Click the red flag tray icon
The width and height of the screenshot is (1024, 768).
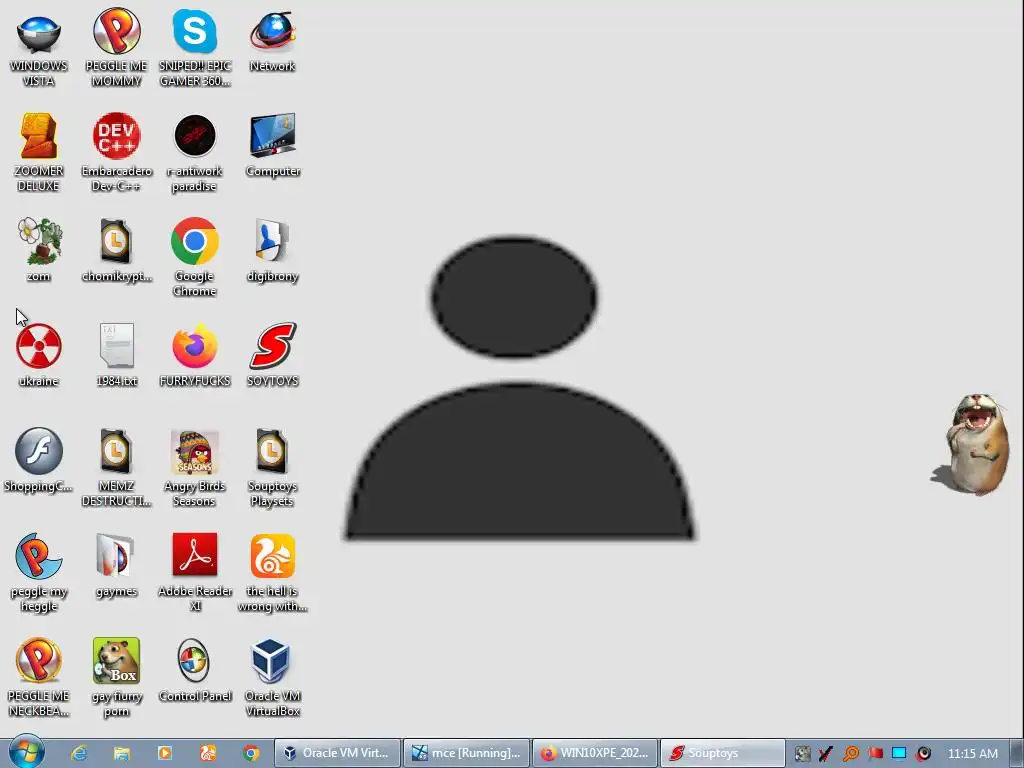tap(875, 754)
